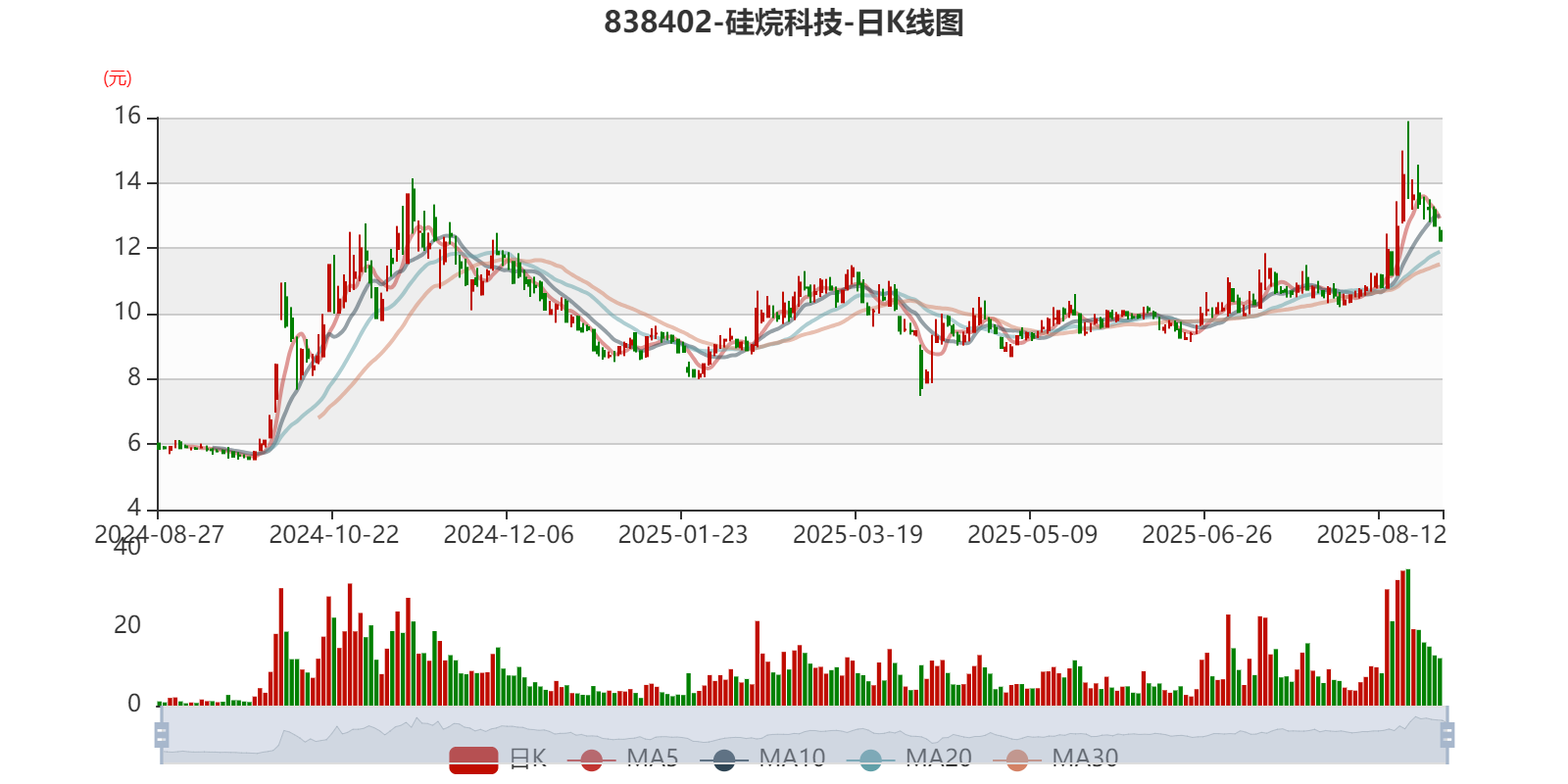Toggle the MA30 line legend
The image size is (1568, 784).
pyautogui.click(x=1055, y=759)
